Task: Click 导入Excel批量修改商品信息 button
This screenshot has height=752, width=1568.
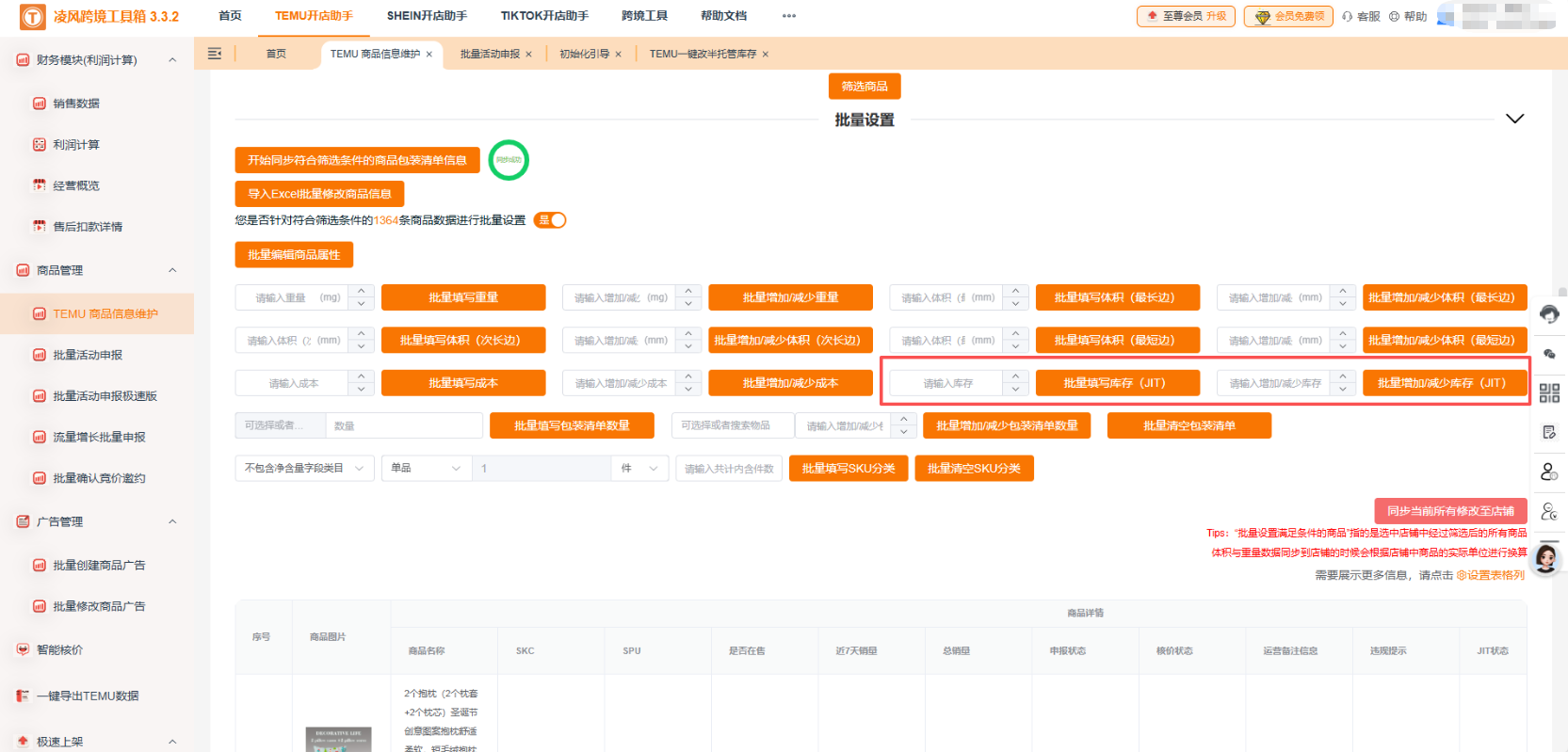Action: click(x=319, y=194)
